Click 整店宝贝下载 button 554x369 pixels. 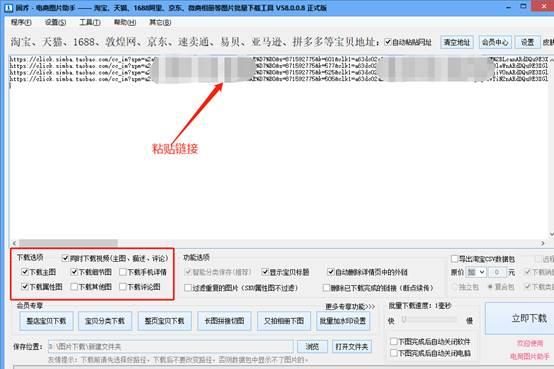tap(46, 321)
